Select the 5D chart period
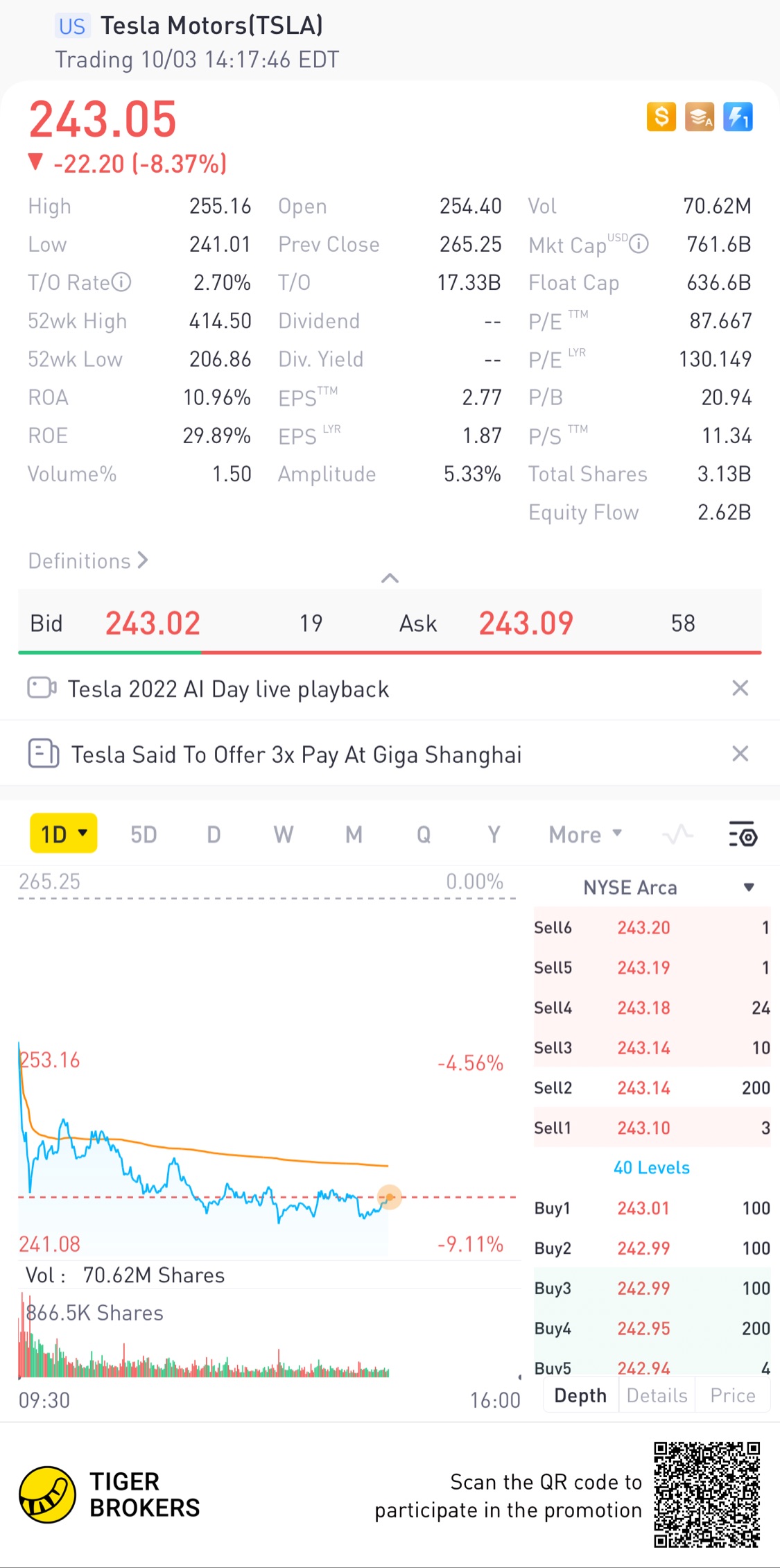780x1568 pixels. [x=144, y=834]
